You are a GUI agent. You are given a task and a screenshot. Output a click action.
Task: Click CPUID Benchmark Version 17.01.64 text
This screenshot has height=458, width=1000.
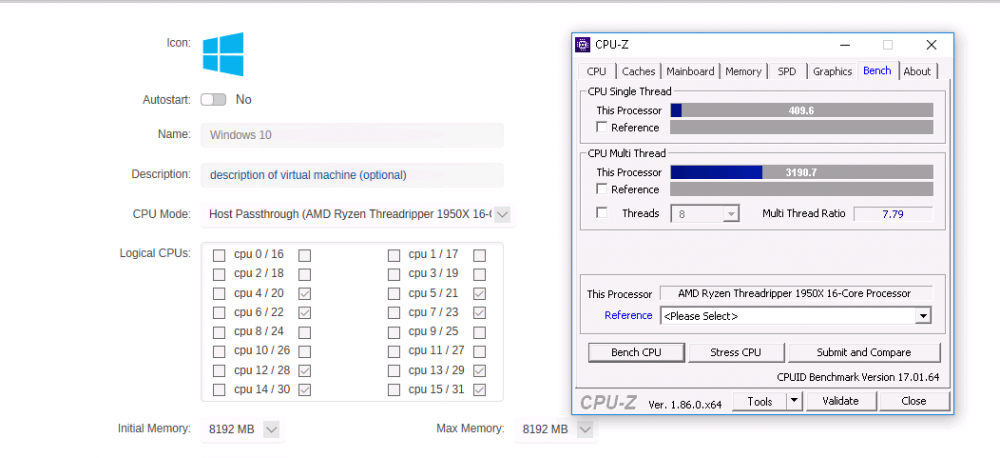pyautogui.click(x=858, y=377)
